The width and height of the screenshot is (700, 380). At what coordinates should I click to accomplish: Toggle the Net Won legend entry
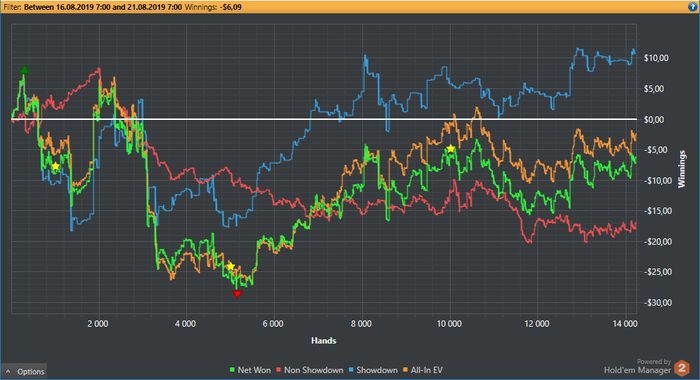250,370
